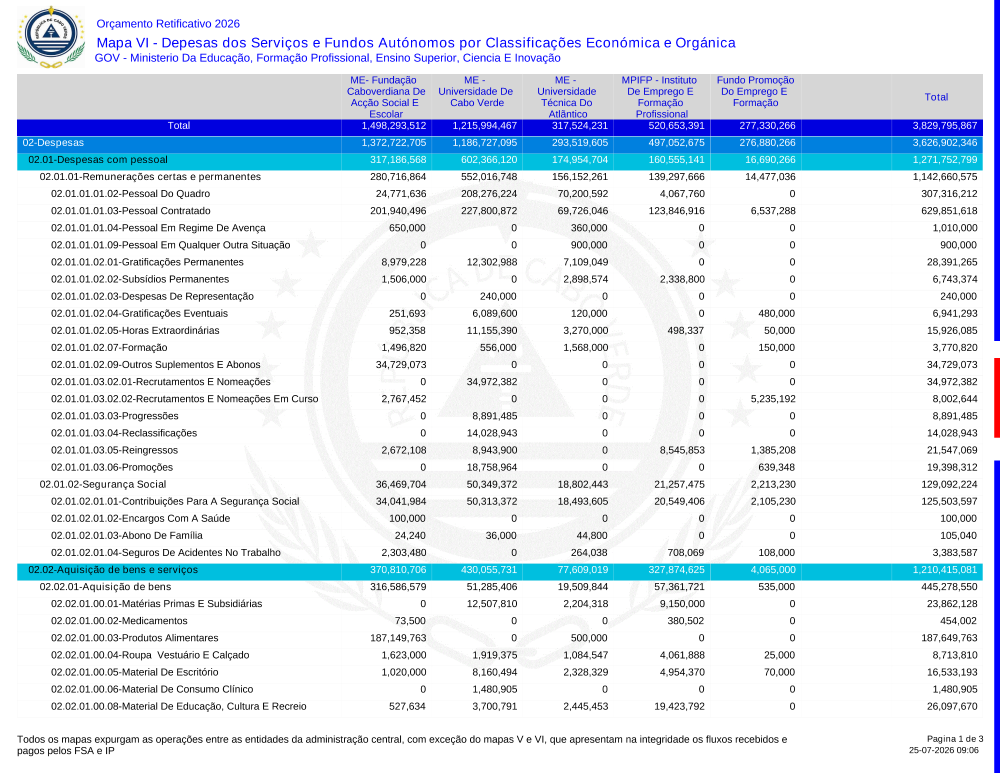
Task: Select '02.01.01.02.07-Formação' row label
Action: coord(109,348)
